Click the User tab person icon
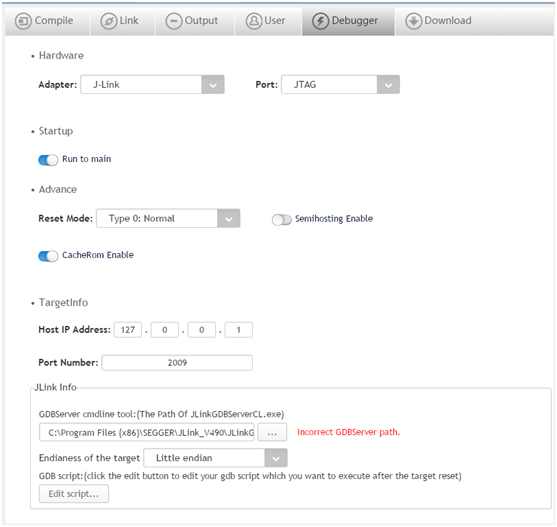The height and width of the screenshot is (527, 557). point(254,21)
